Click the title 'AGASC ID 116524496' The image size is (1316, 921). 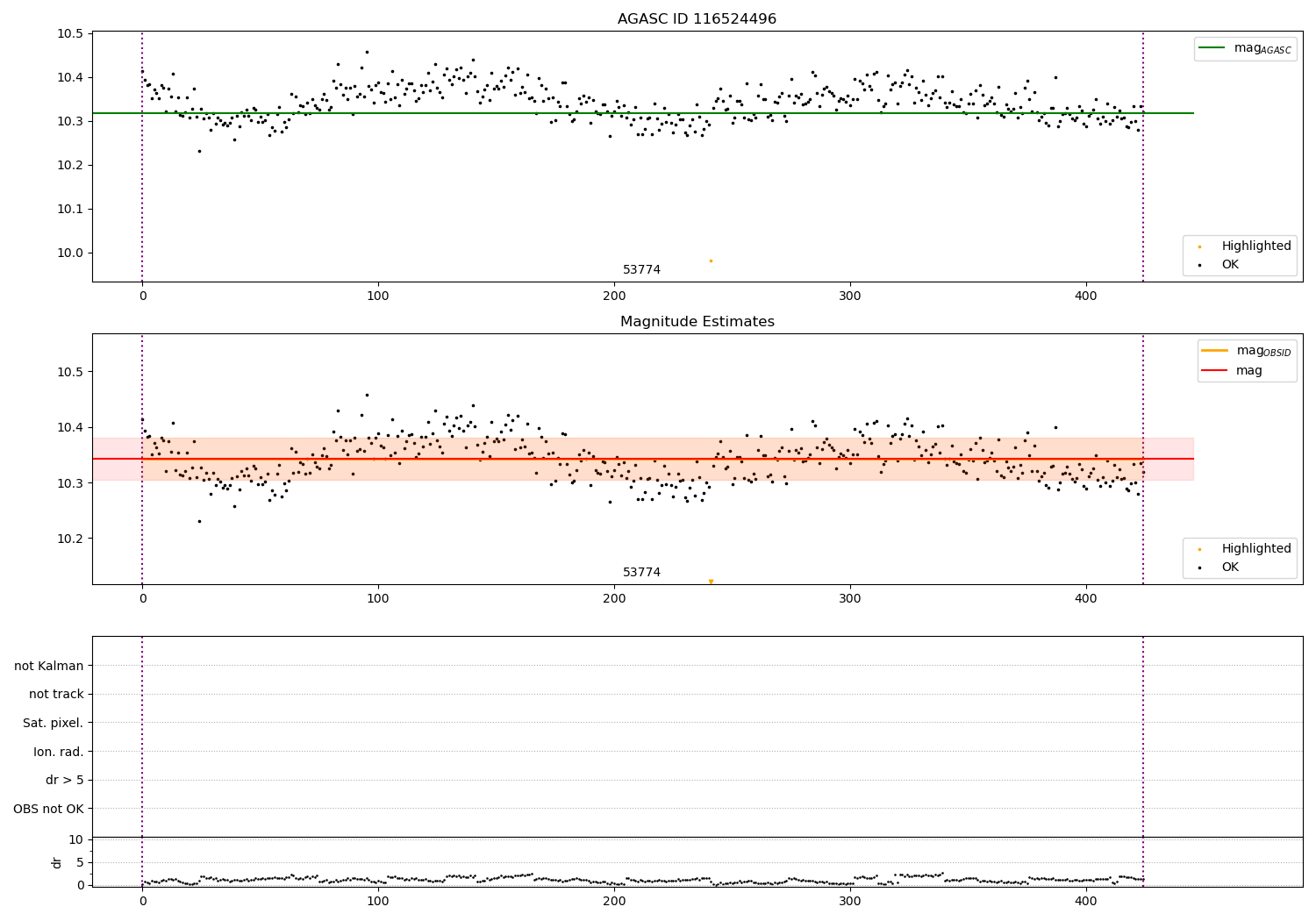pos(697,19)
